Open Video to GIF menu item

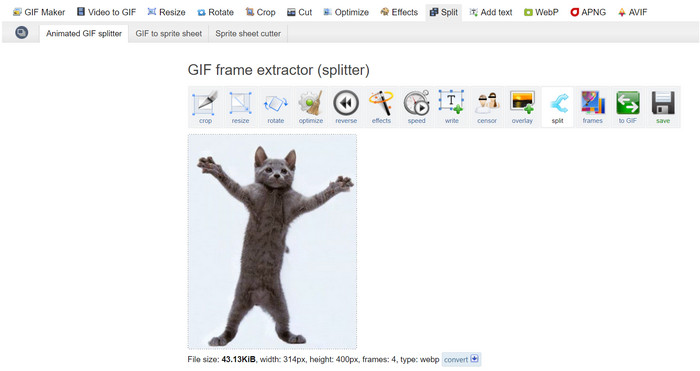tap(106, 12)
